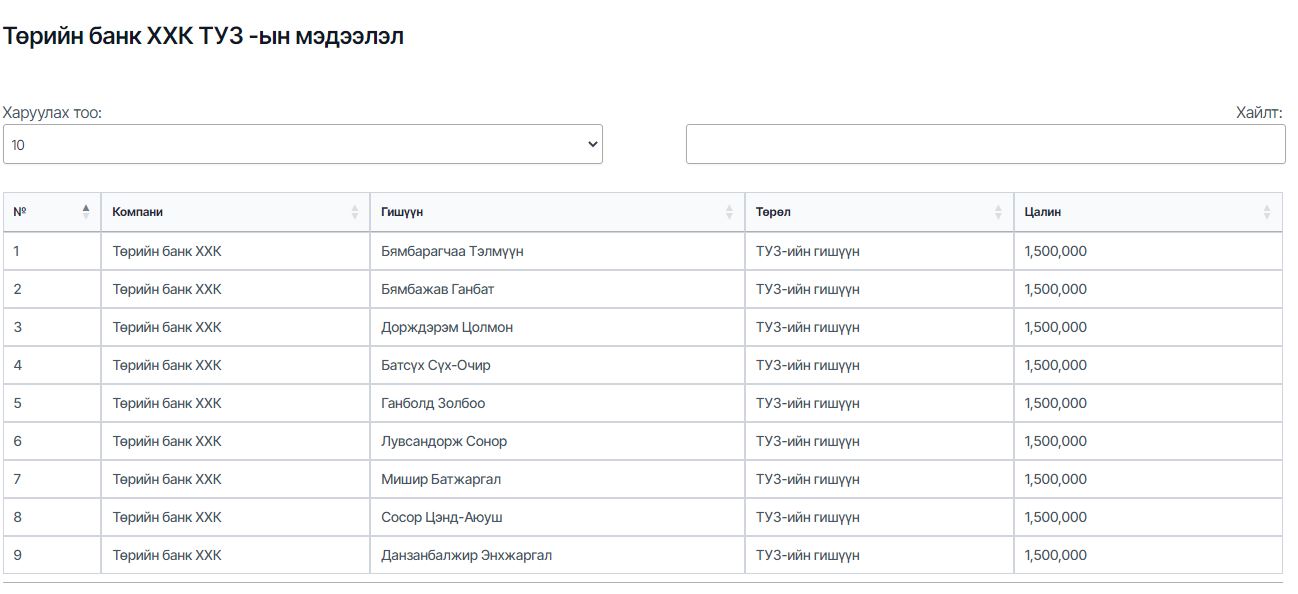The image size is (1298, 594).
Task: Click the Компани column sort icon
Action: 354,212
